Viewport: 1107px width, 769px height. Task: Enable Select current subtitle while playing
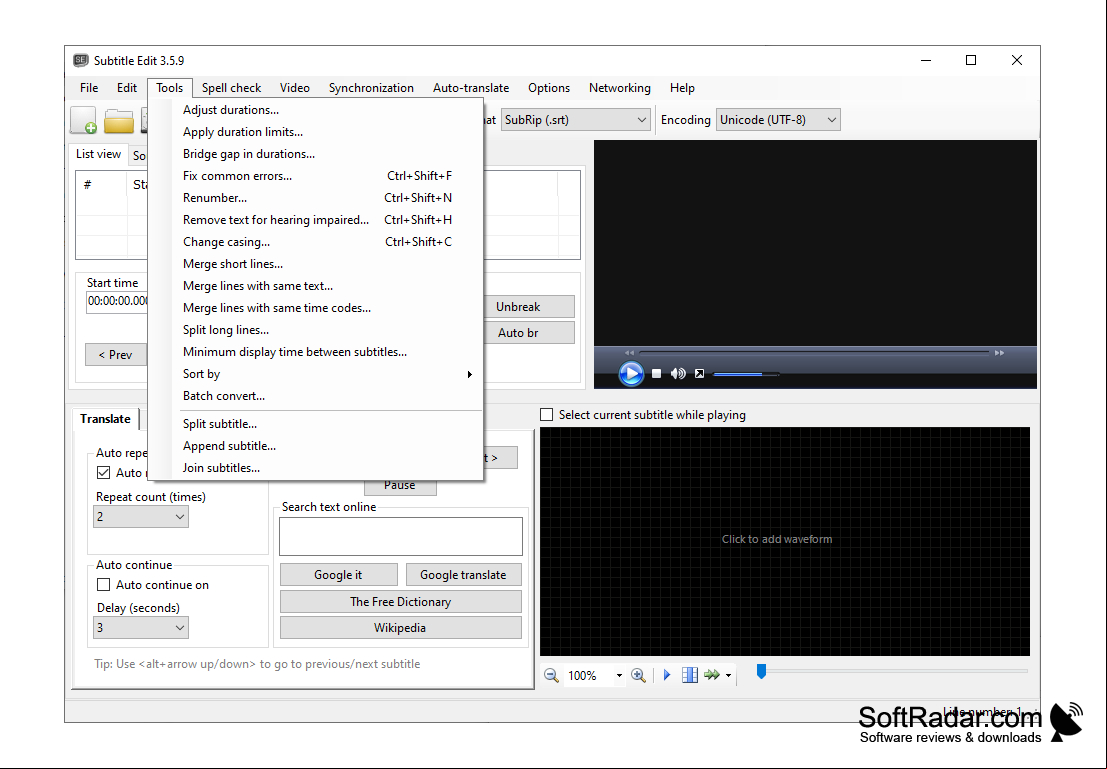pos(546,415)
